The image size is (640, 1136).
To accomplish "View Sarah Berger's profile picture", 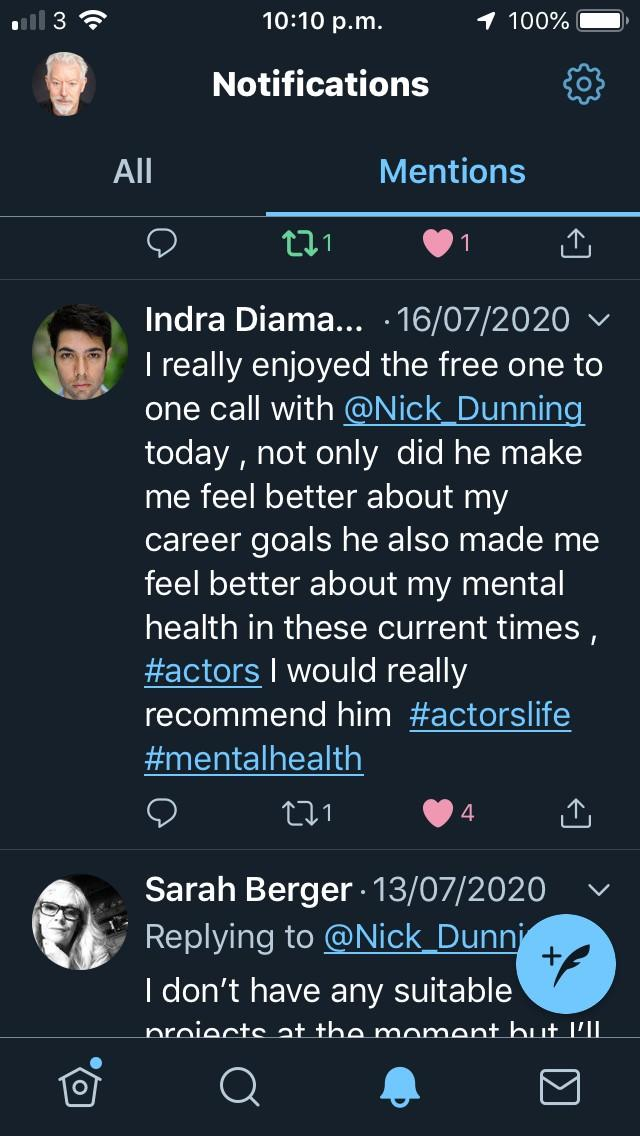I will (80, 921).
